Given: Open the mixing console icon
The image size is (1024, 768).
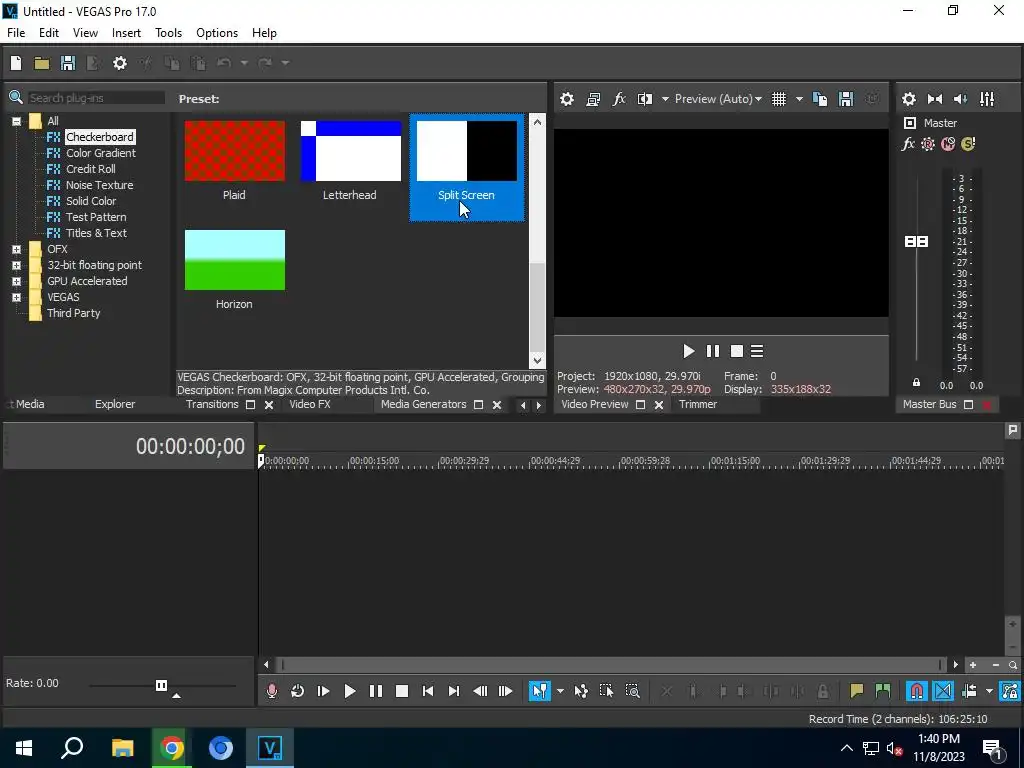Looking at the screenshot, I should 987,99.
